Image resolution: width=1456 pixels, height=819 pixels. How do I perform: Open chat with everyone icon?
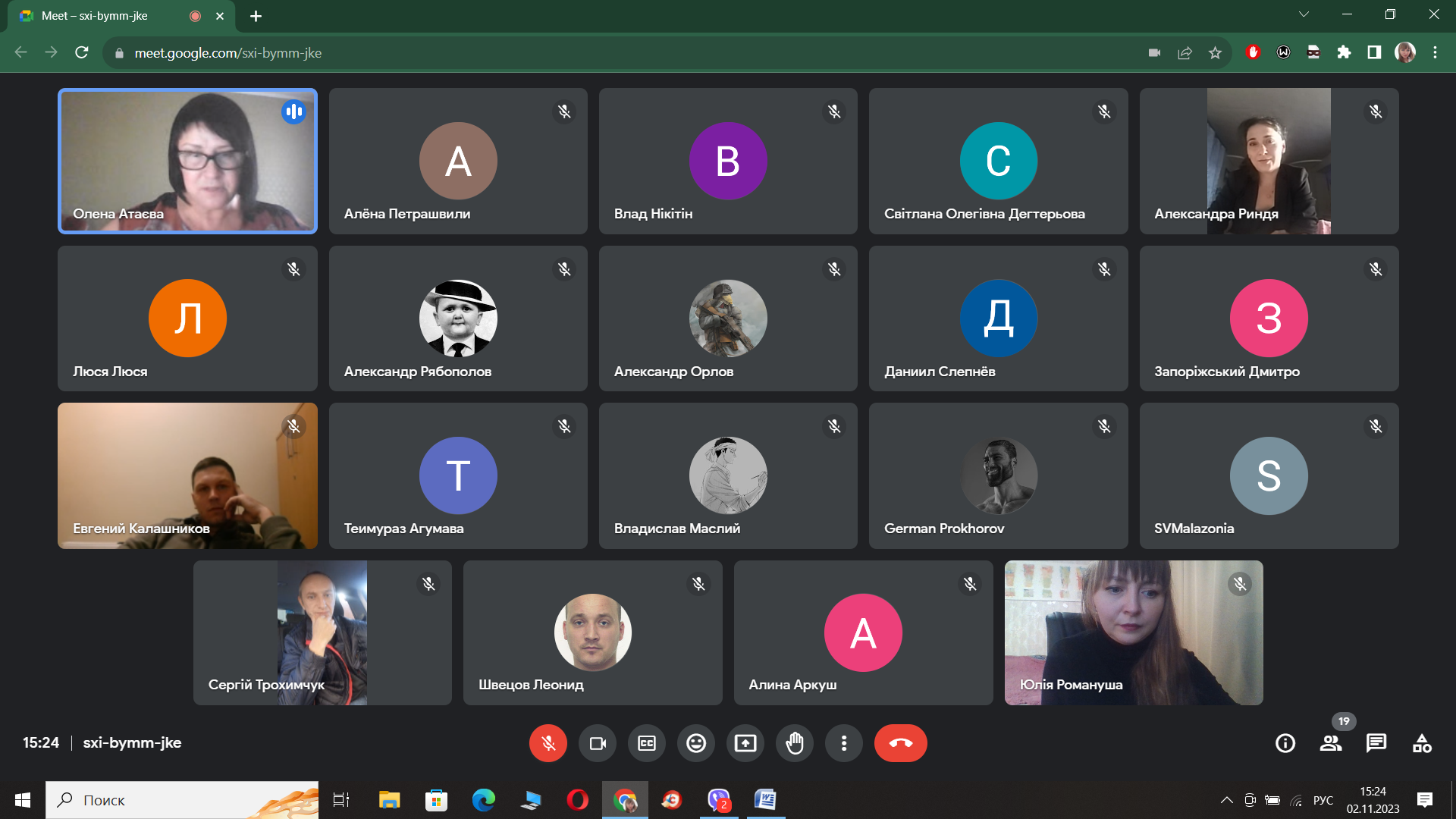click(1376, 743)
